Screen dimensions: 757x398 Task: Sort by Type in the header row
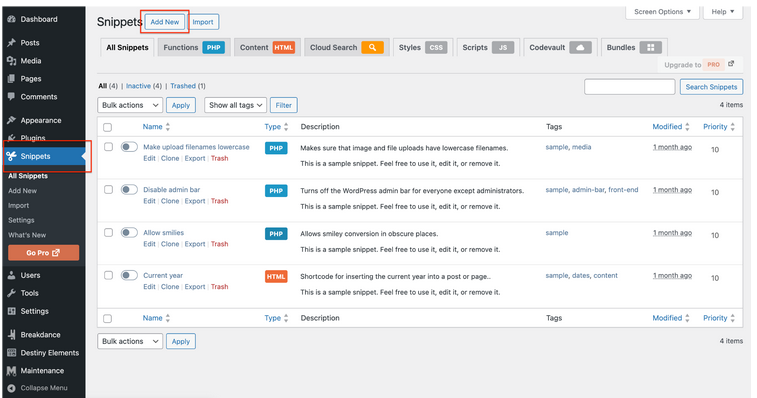tap(276, 127)
